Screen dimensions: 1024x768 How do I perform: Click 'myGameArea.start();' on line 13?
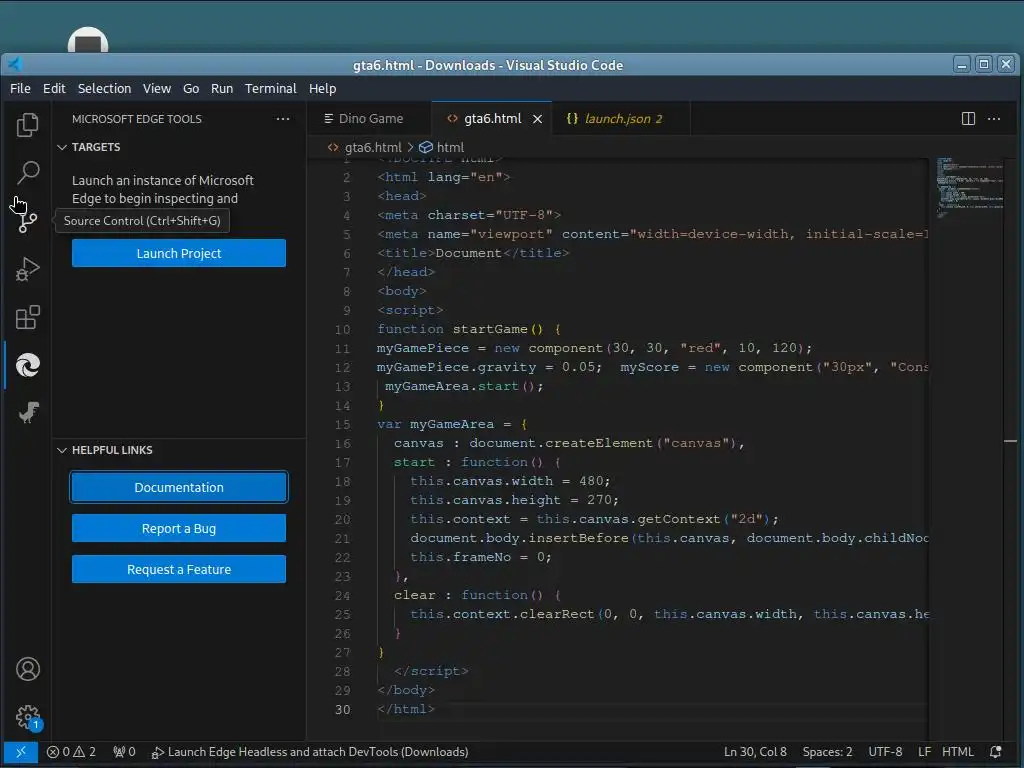tap(464, 386)
